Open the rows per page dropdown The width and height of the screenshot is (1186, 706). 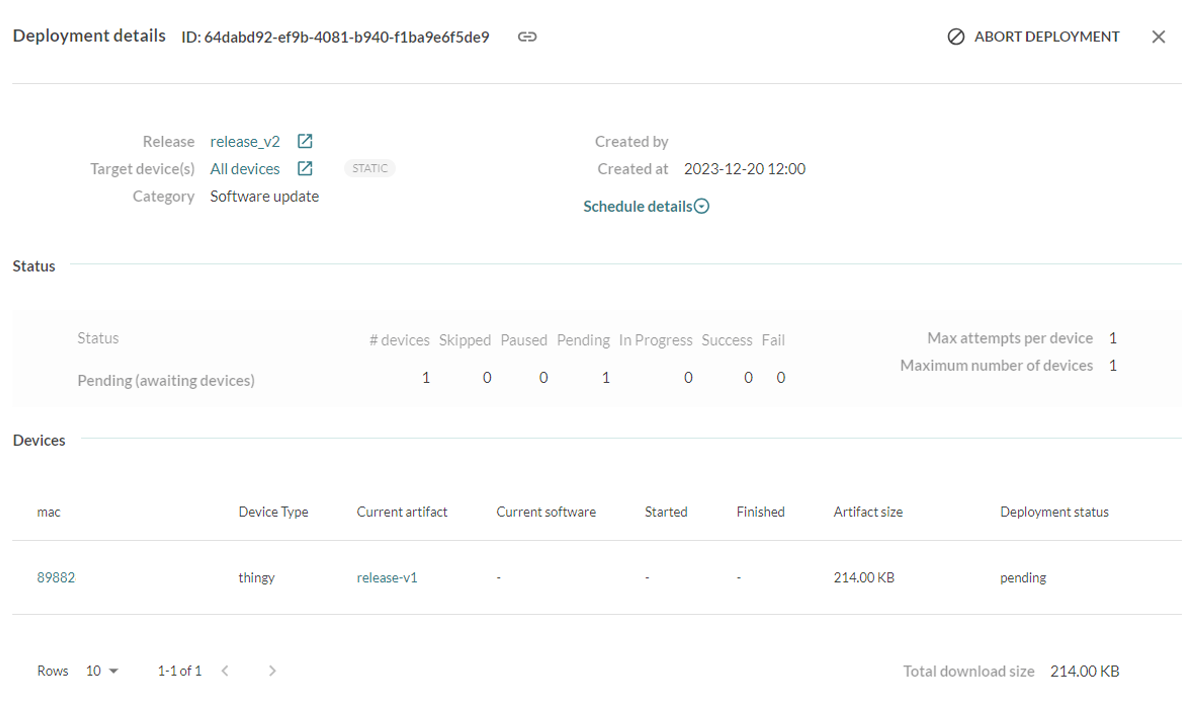tap(102, 671)
